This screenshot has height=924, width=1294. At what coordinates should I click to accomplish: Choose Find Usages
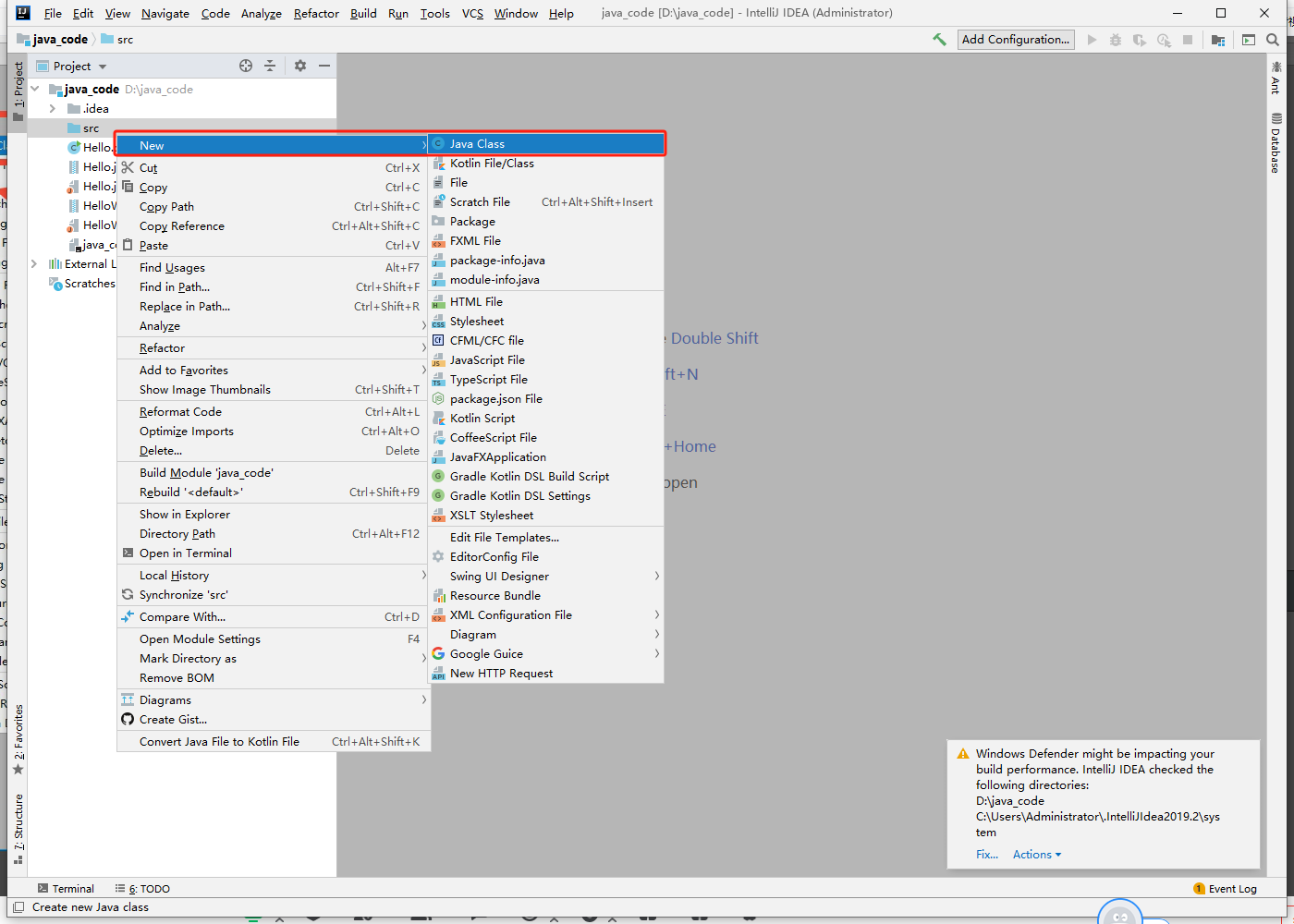[x=274, y=268]
